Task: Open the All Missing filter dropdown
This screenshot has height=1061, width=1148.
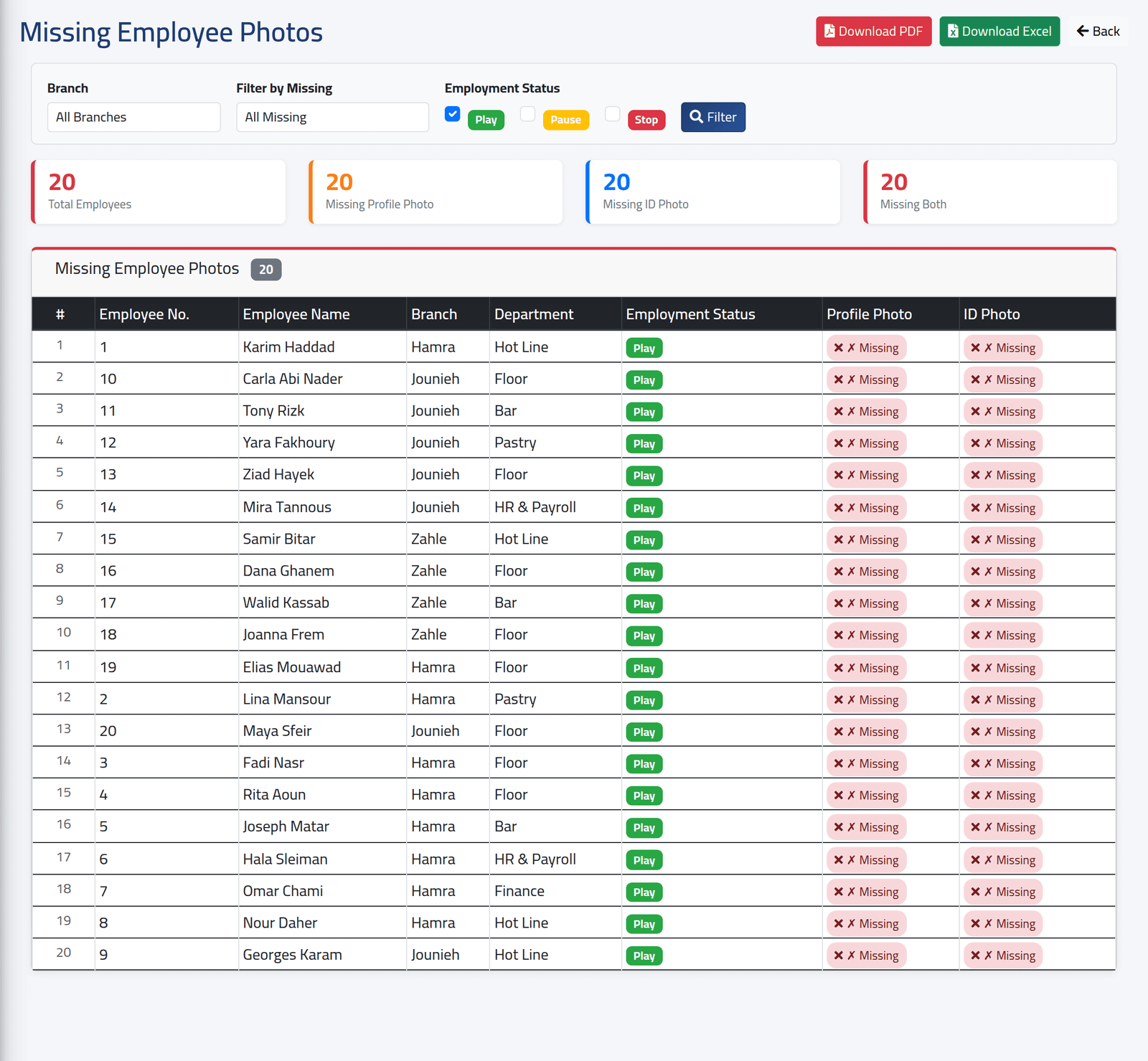Action: [332, 117]
